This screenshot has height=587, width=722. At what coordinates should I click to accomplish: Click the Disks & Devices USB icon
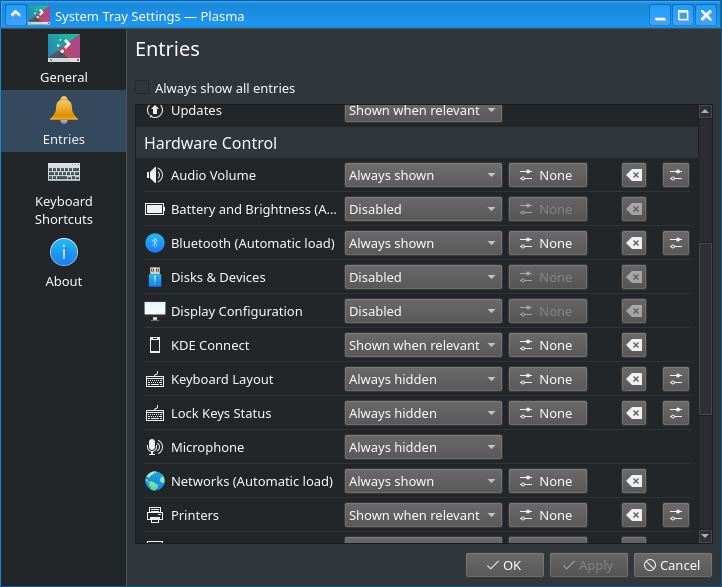point(155,277)
